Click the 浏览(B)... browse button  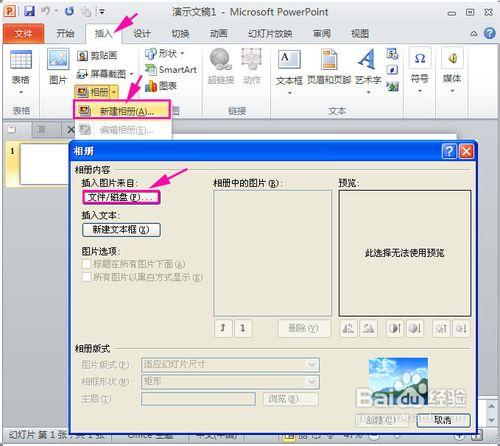click(291, 399)
